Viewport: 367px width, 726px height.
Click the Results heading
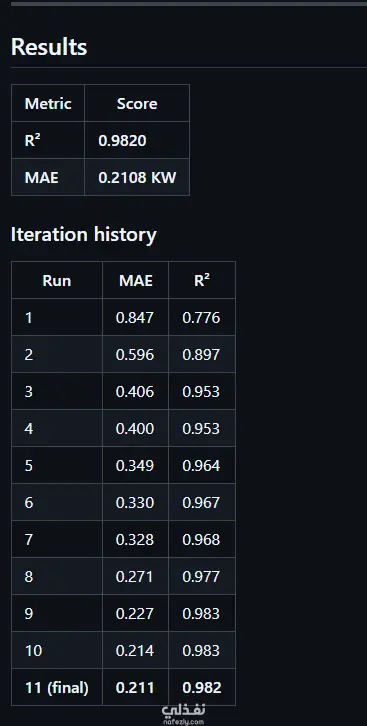(49, 47)
